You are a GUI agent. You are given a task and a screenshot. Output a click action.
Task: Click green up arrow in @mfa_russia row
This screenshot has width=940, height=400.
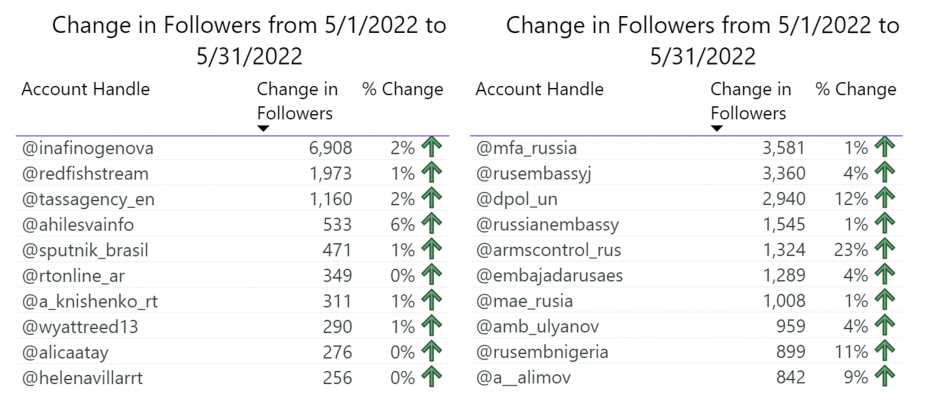884,148
